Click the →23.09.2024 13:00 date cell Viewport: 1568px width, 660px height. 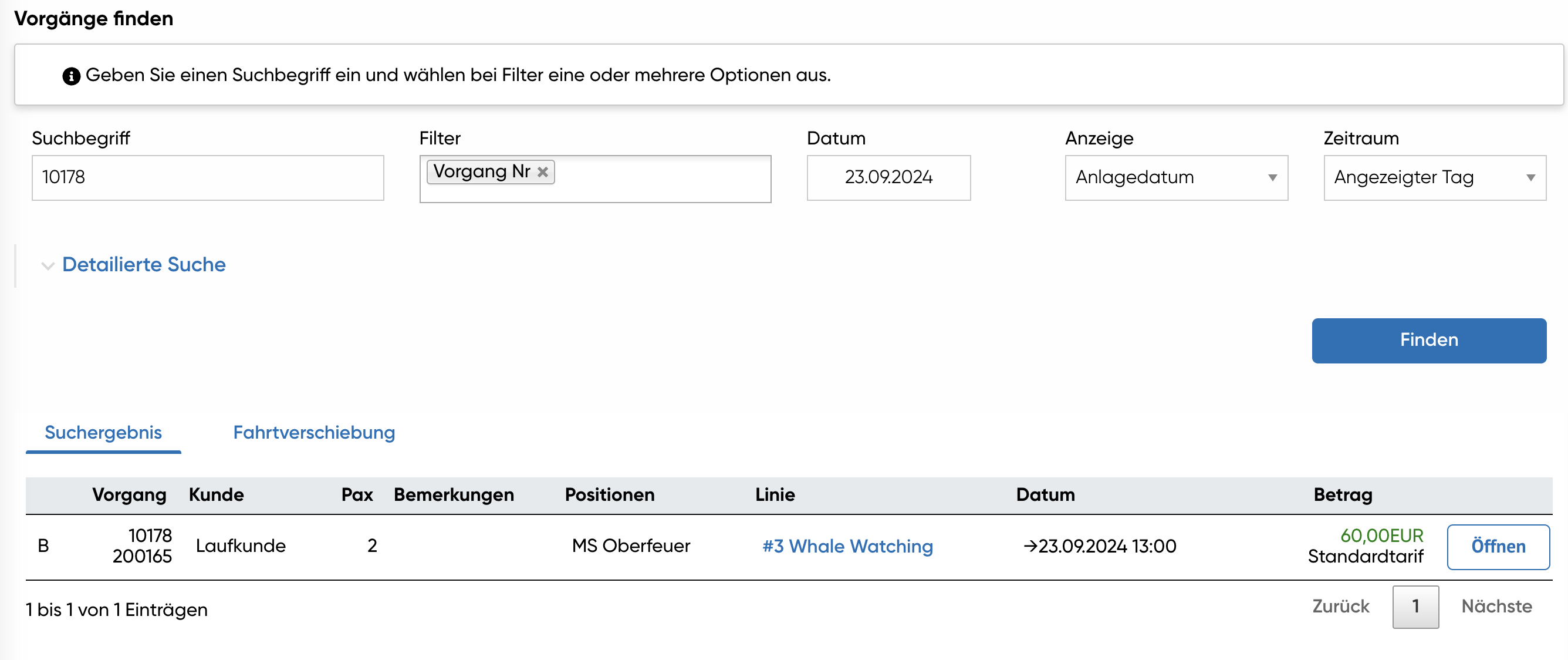(x=1099, y=546)
